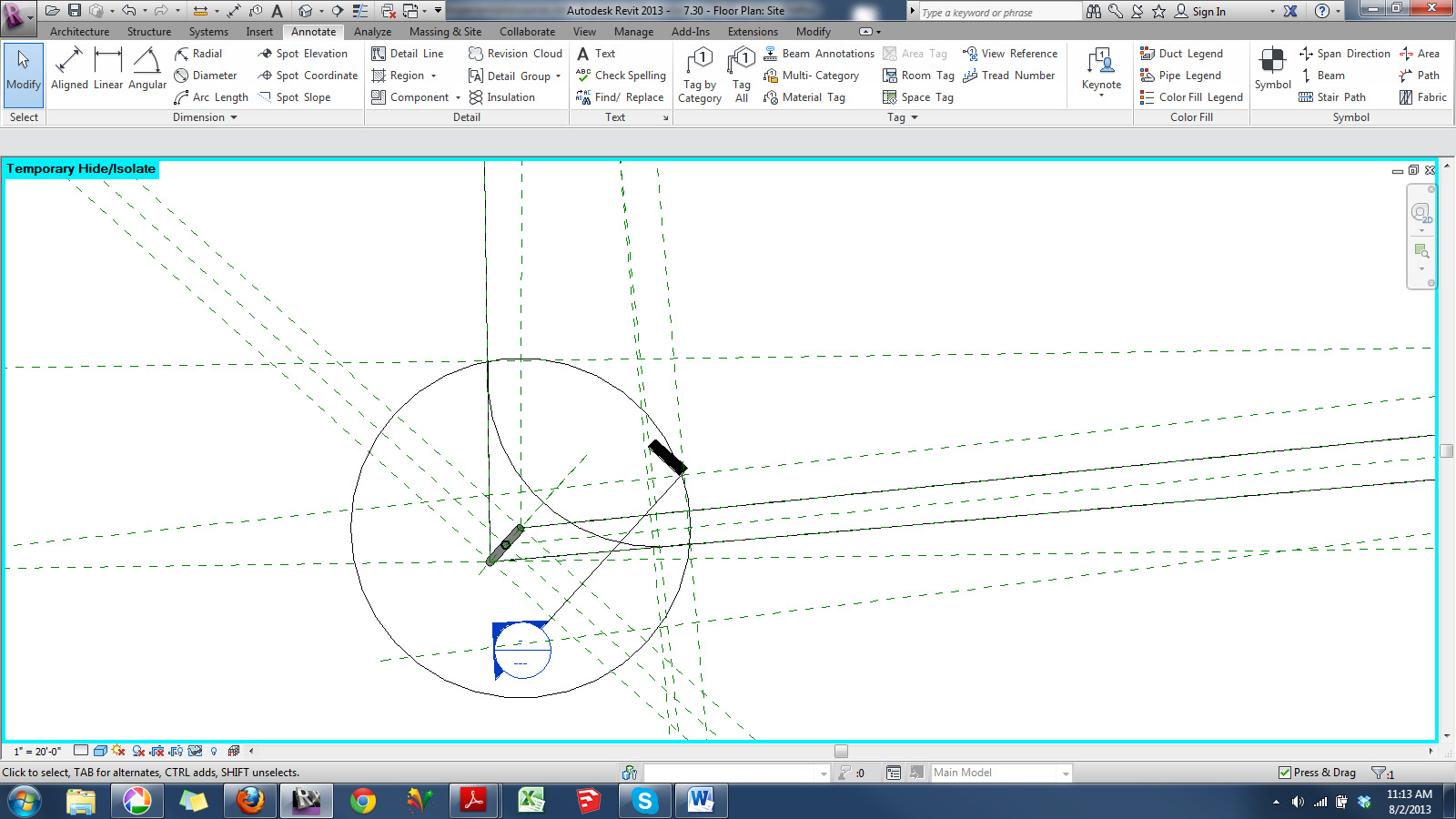
Task: Switch to the Architecture ribbon tab
Action: point(79,31)
